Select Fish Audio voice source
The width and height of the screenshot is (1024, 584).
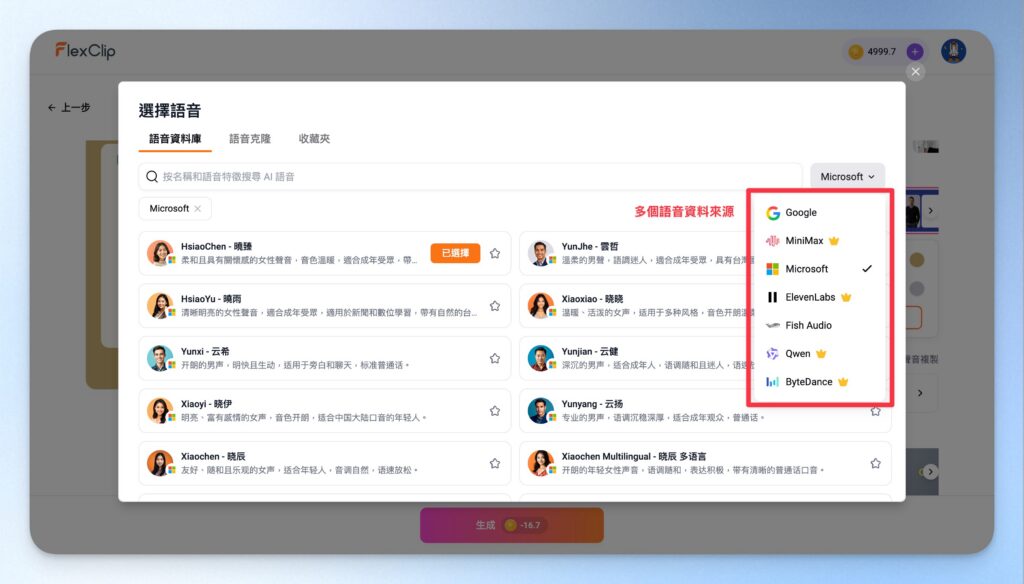coord(820,325)
